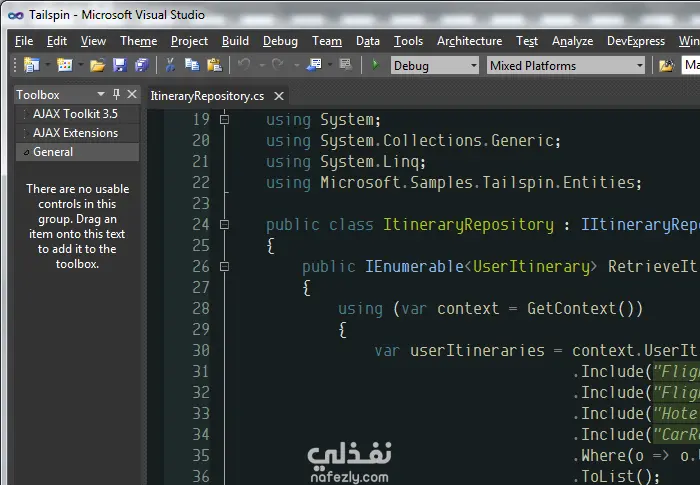Expand the AJAX Toolkit 3.5 group

click(26, 114)
